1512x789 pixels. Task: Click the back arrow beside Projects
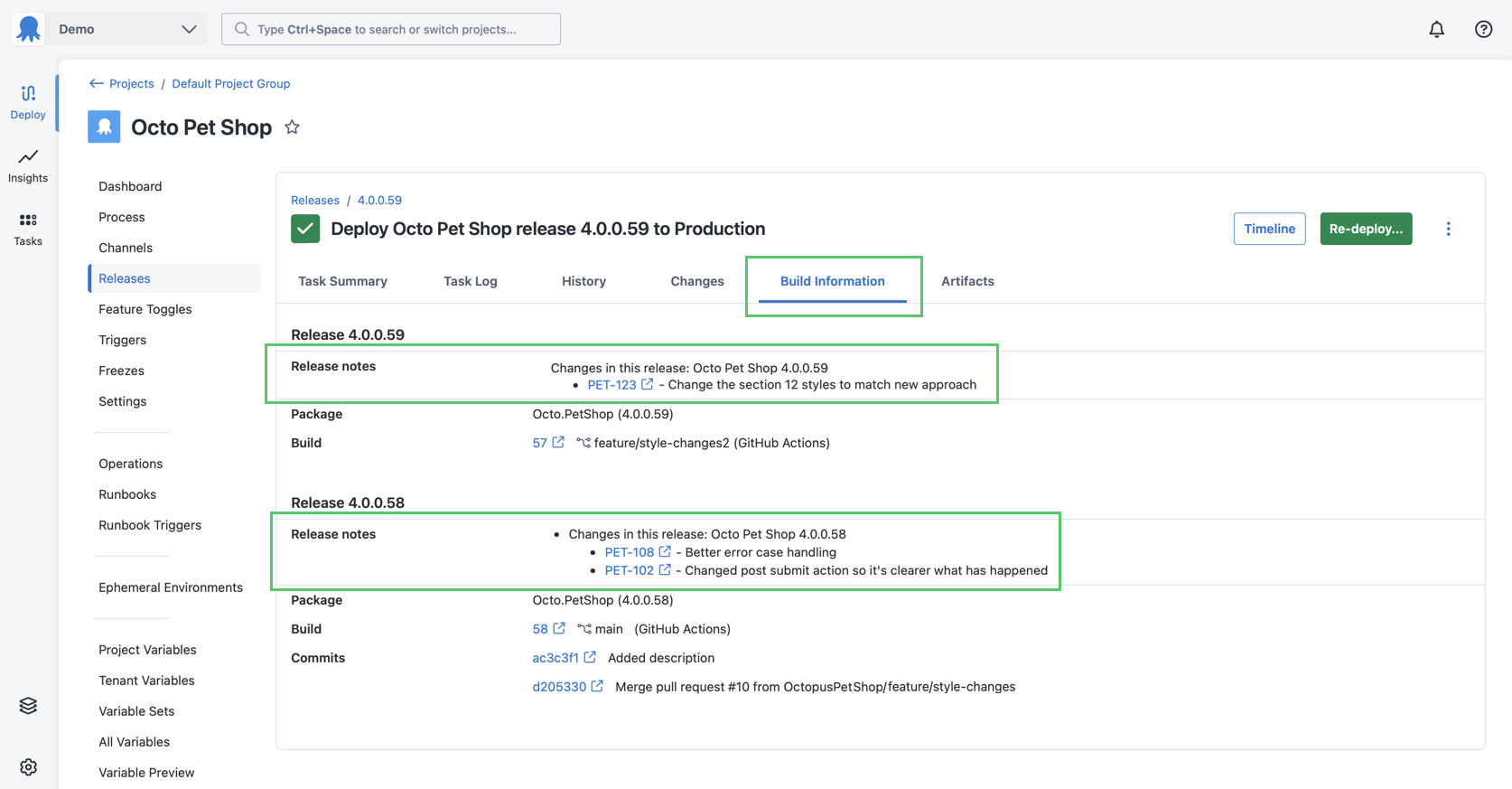[x=97, y=83]
